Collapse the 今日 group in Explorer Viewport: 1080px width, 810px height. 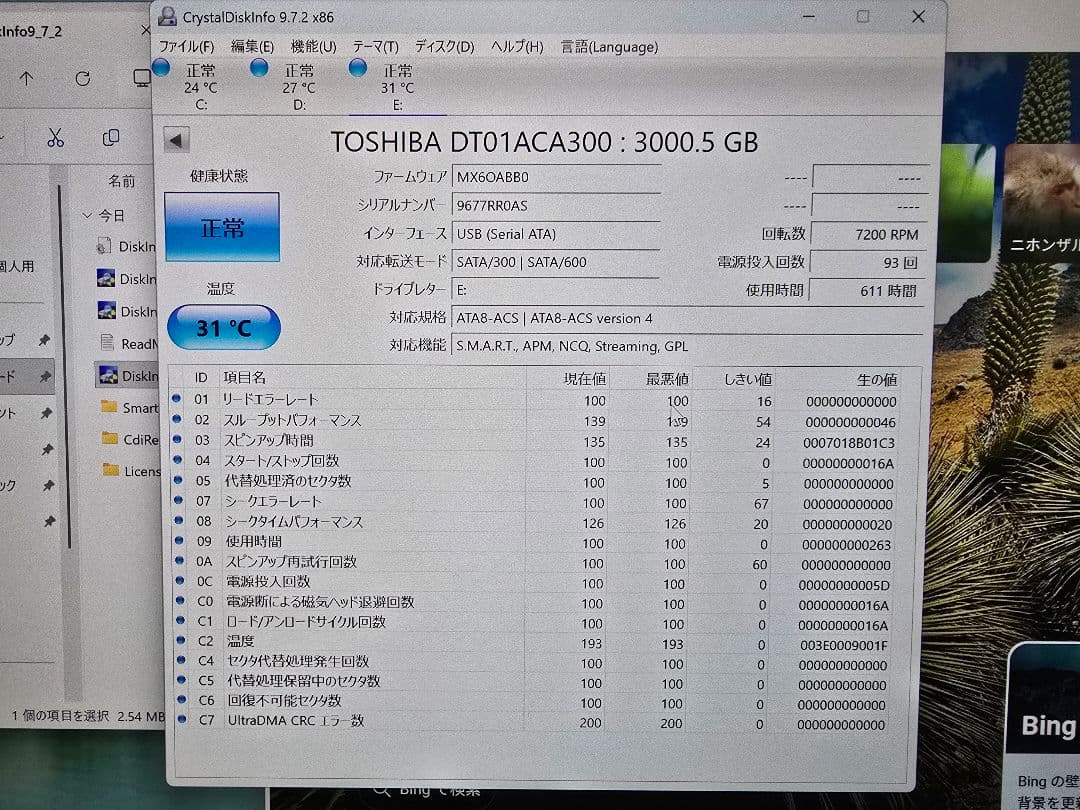88,215
